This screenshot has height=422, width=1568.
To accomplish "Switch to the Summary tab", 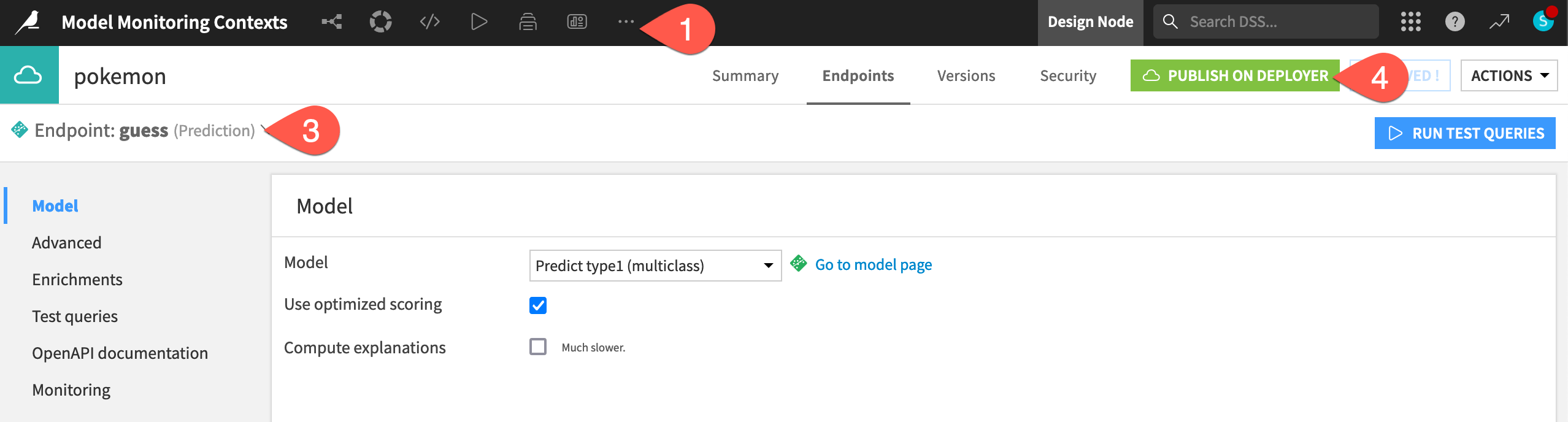I will point(745,75).
